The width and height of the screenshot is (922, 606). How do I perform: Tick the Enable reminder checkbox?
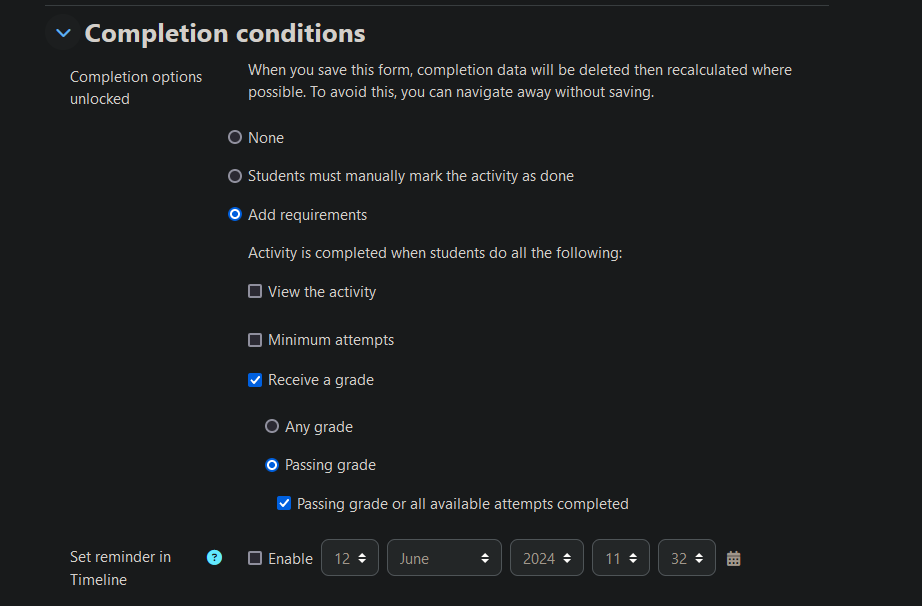255,558
